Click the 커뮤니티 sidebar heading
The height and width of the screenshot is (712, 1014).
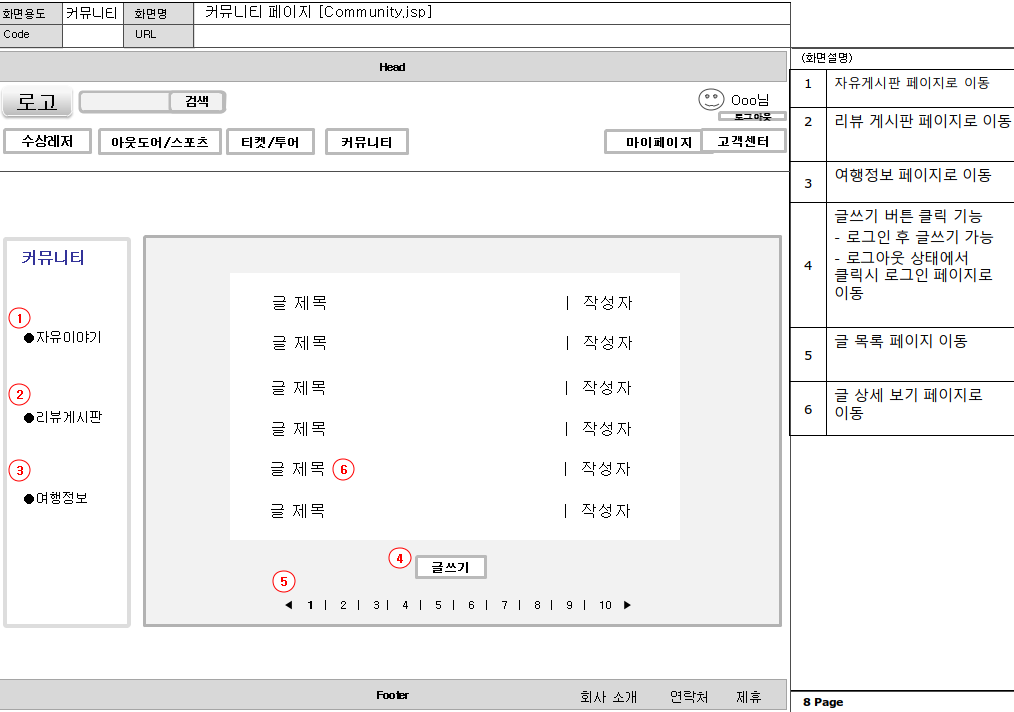tap(53, 257)
